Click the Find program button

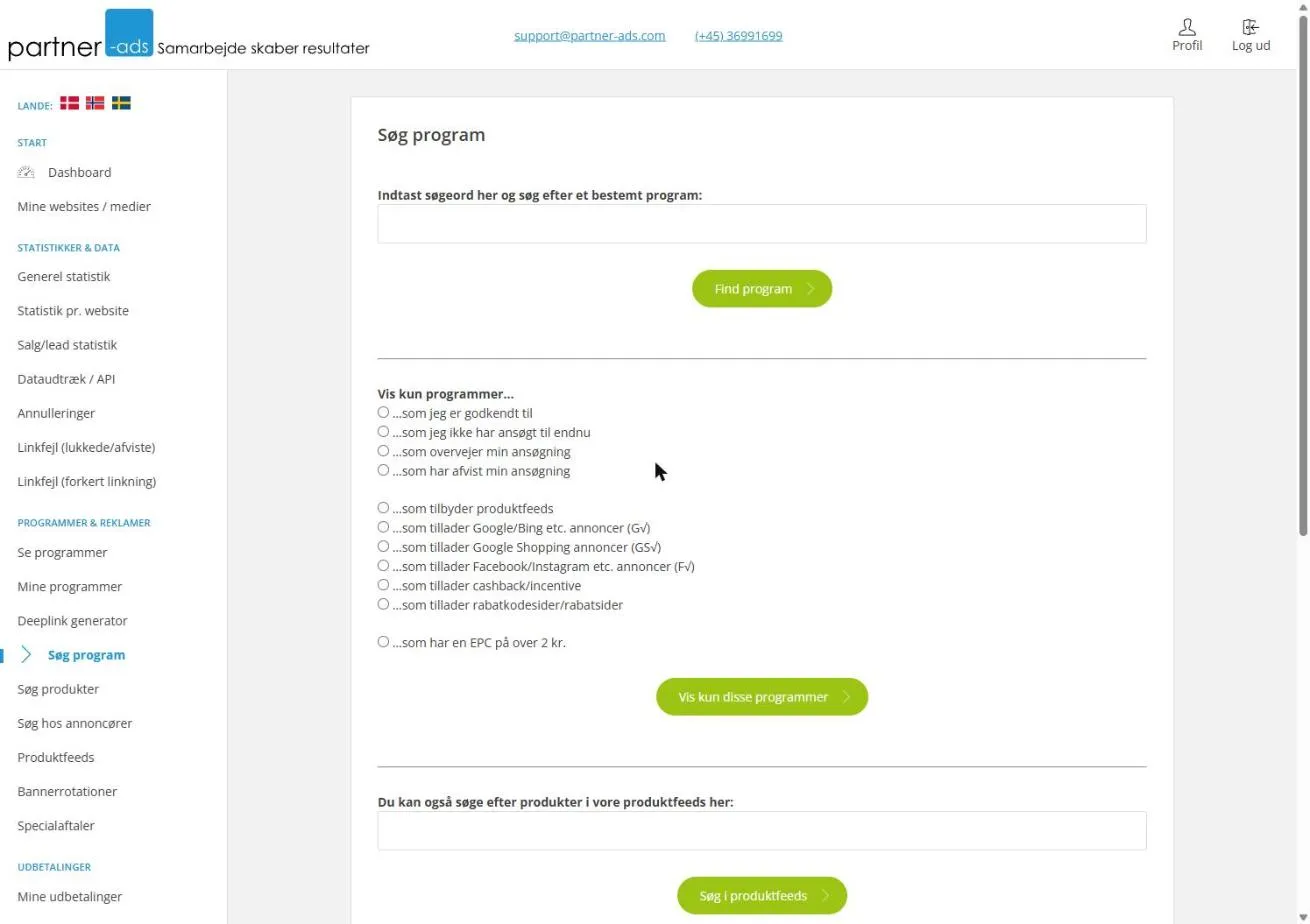pyautogui.click(x=762, y=289)
